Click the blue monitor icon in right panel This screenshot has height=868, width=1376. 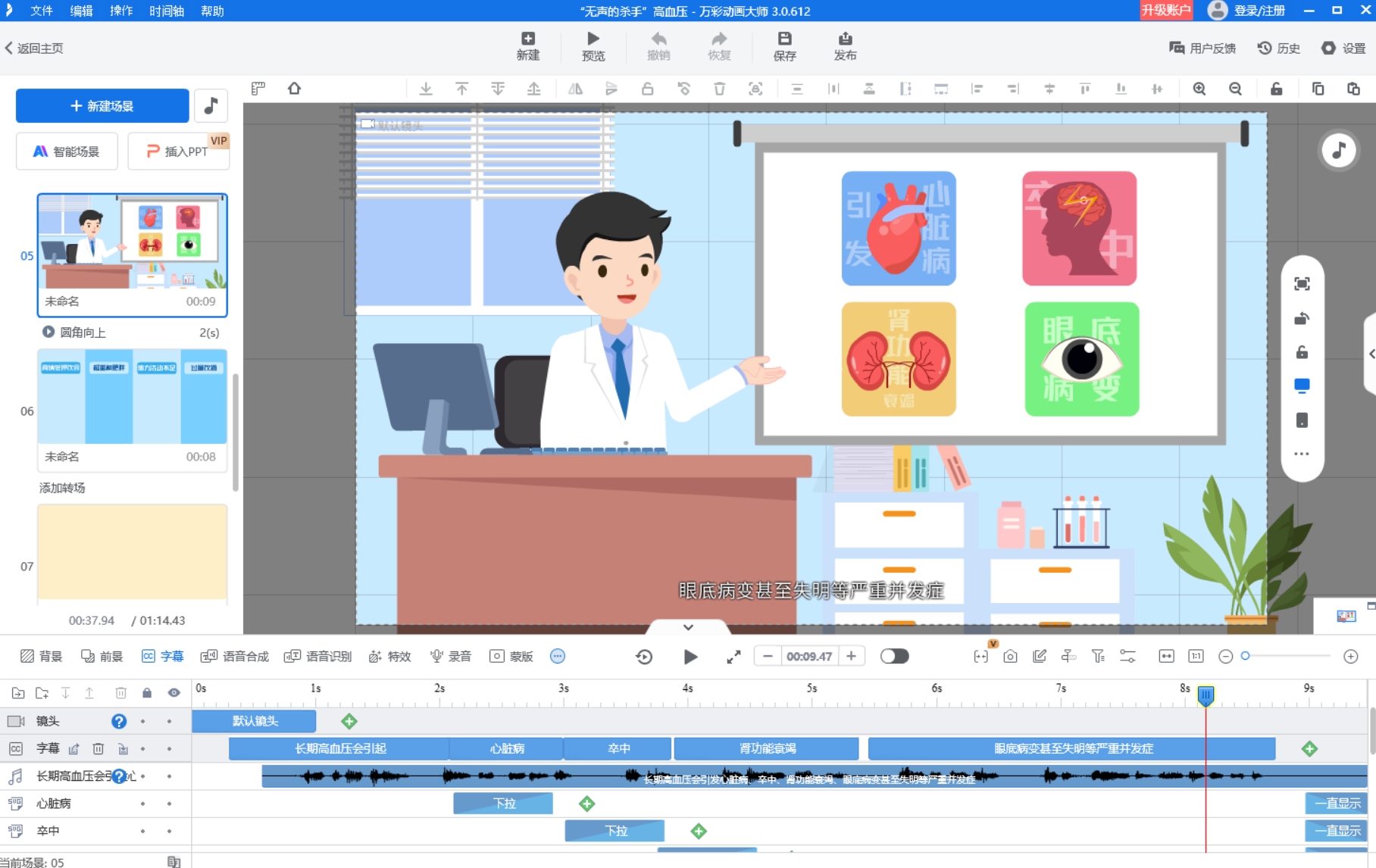(x=1302, y=386)
